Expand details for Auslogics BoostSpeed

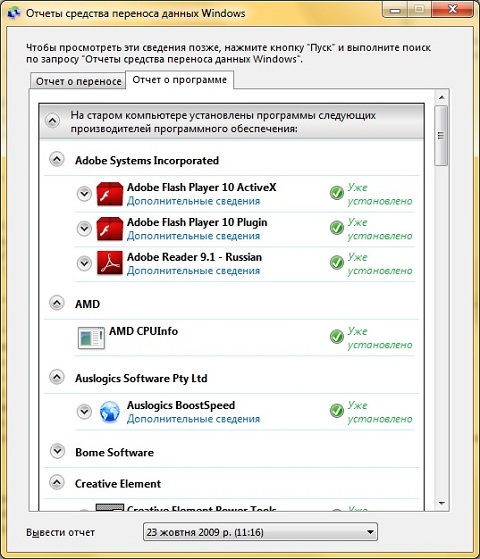[84, 411]
